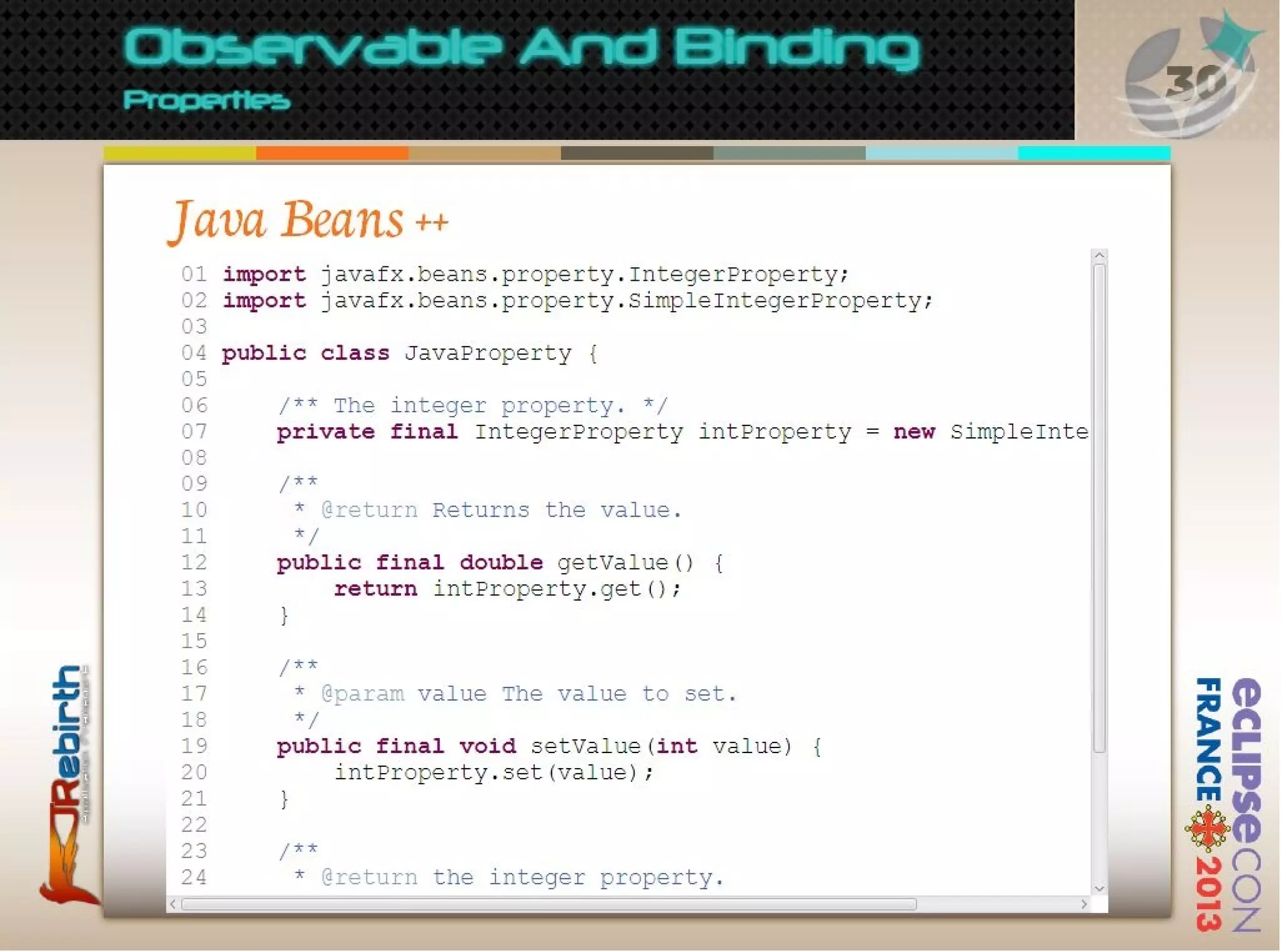Click the code pane scroll-up arrow
The image size is (1281, 952).
[x=1099, y=255]
